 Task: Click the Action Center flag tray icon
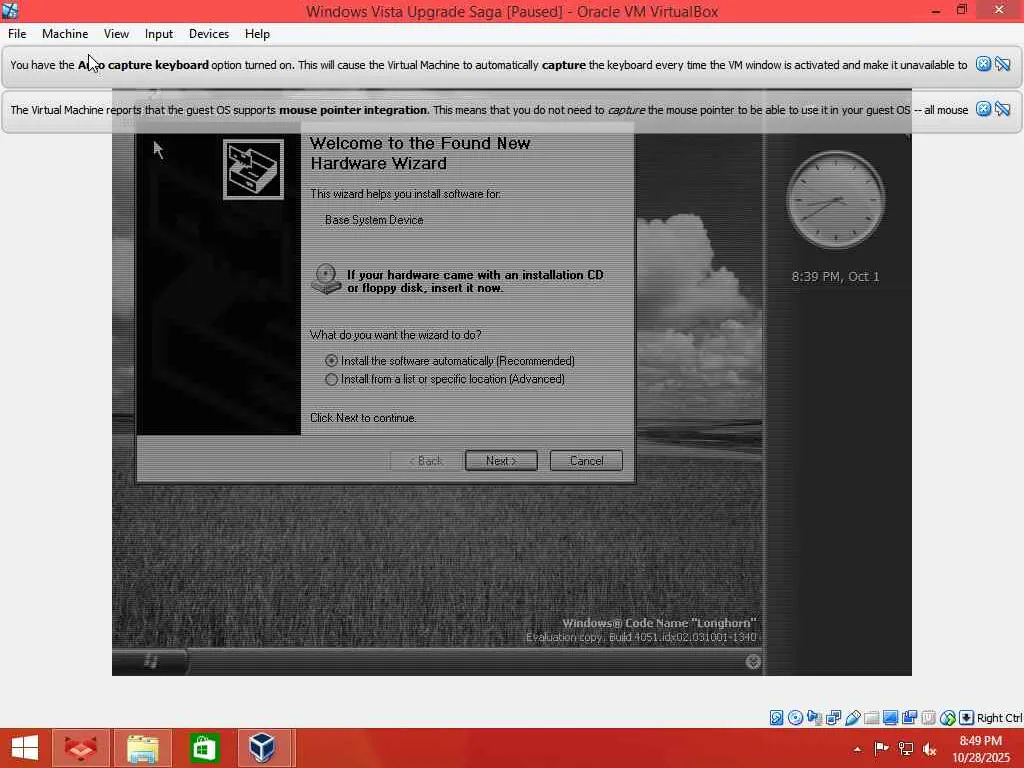pos(881,748)
